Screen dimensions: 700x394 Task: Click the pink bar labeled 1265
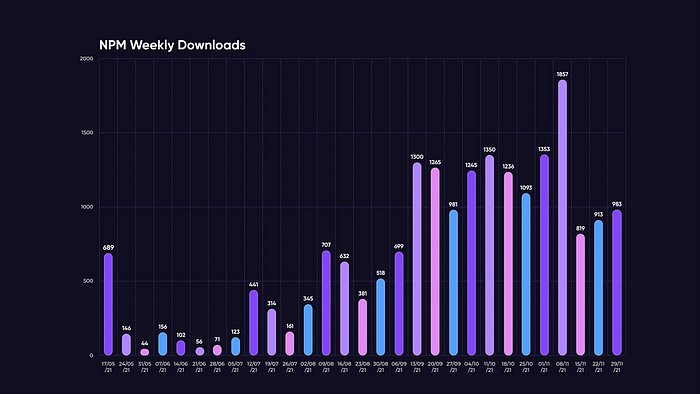pos(435,261)
